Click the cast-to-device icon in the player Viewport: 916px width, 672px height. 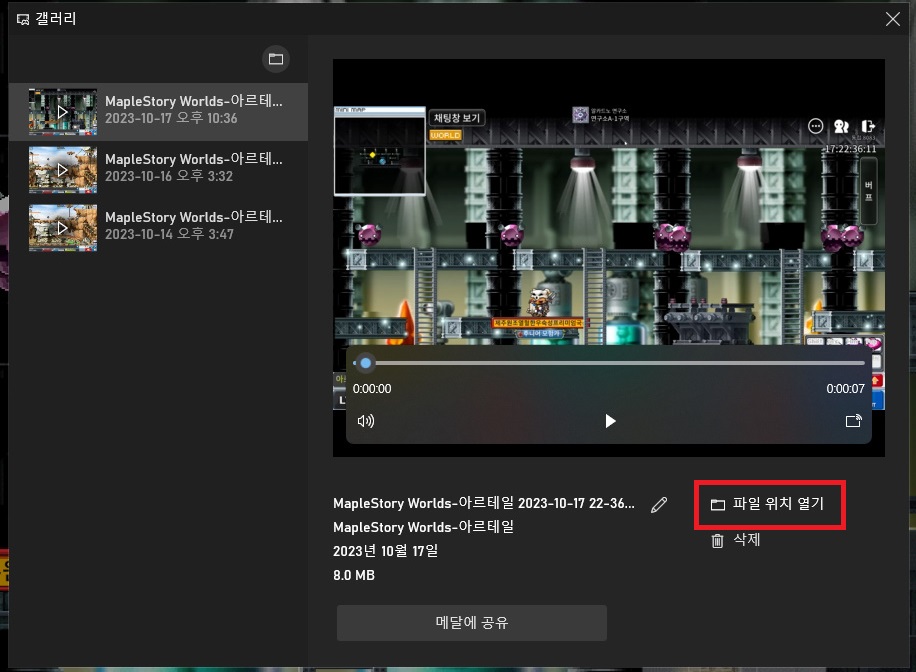(x=853, y=421)
